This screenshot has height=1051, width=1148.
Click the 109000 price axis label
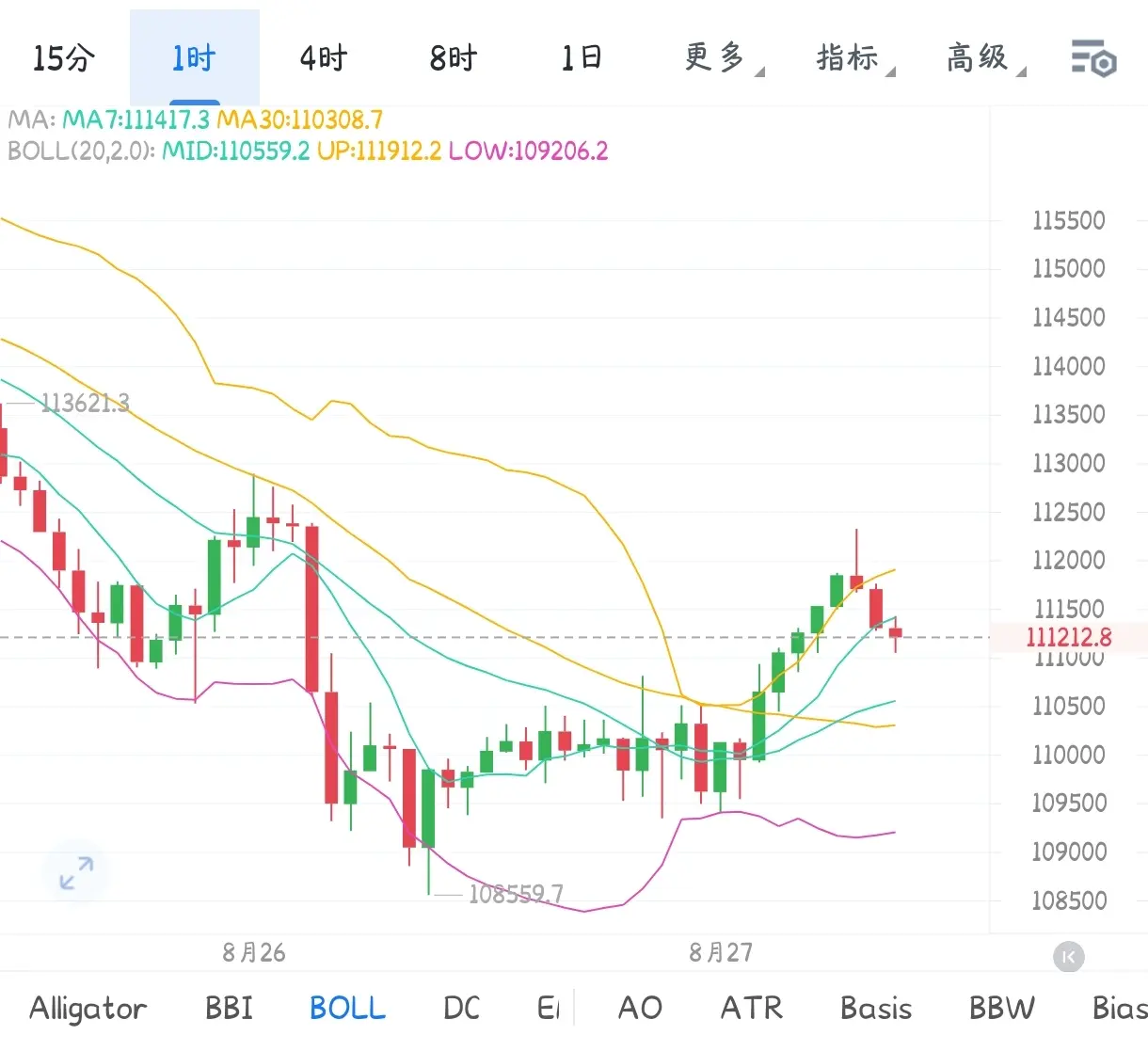1068,852
